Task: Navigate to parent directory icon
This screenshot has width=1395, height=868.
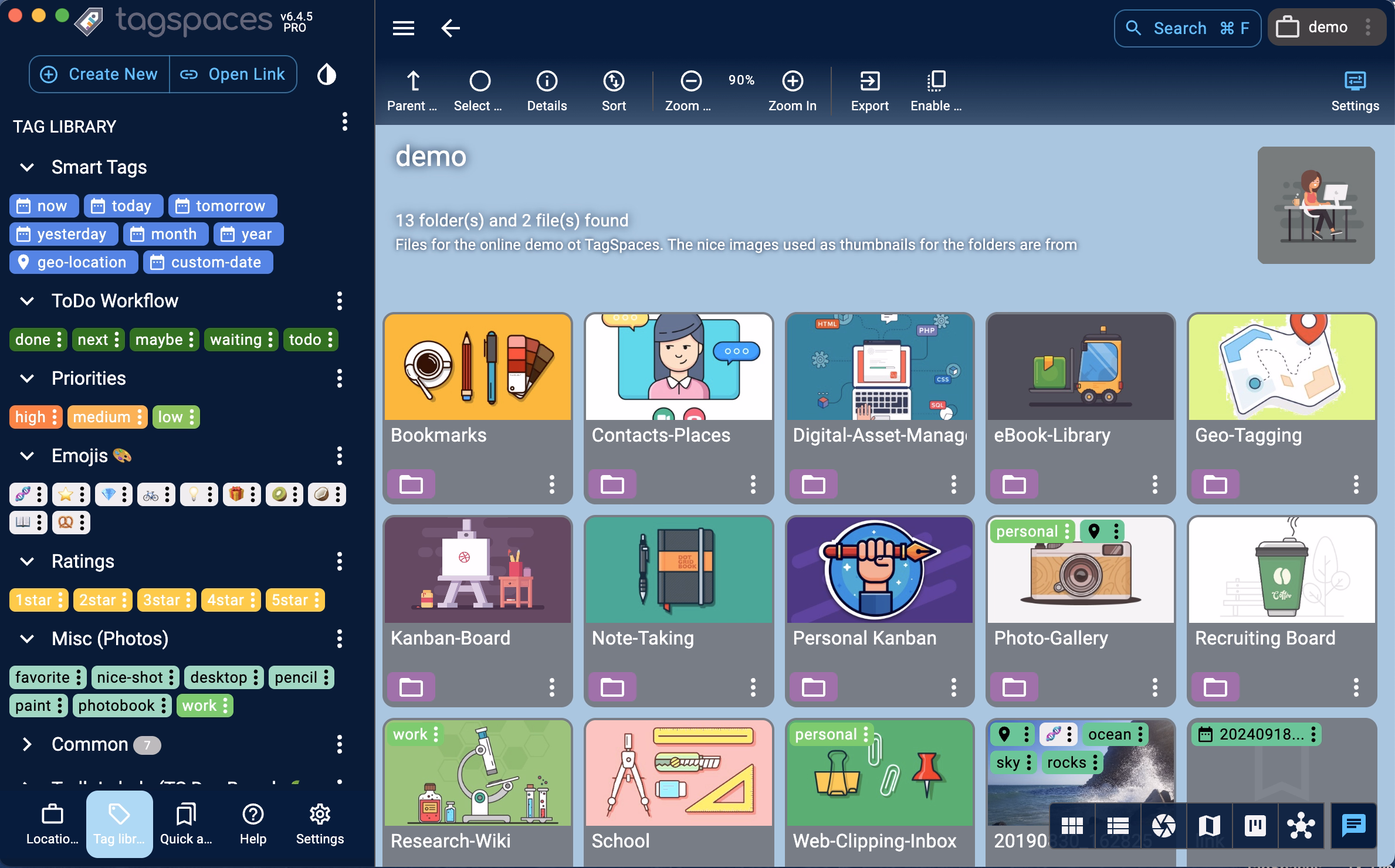Action: click(x=413, y=81)
